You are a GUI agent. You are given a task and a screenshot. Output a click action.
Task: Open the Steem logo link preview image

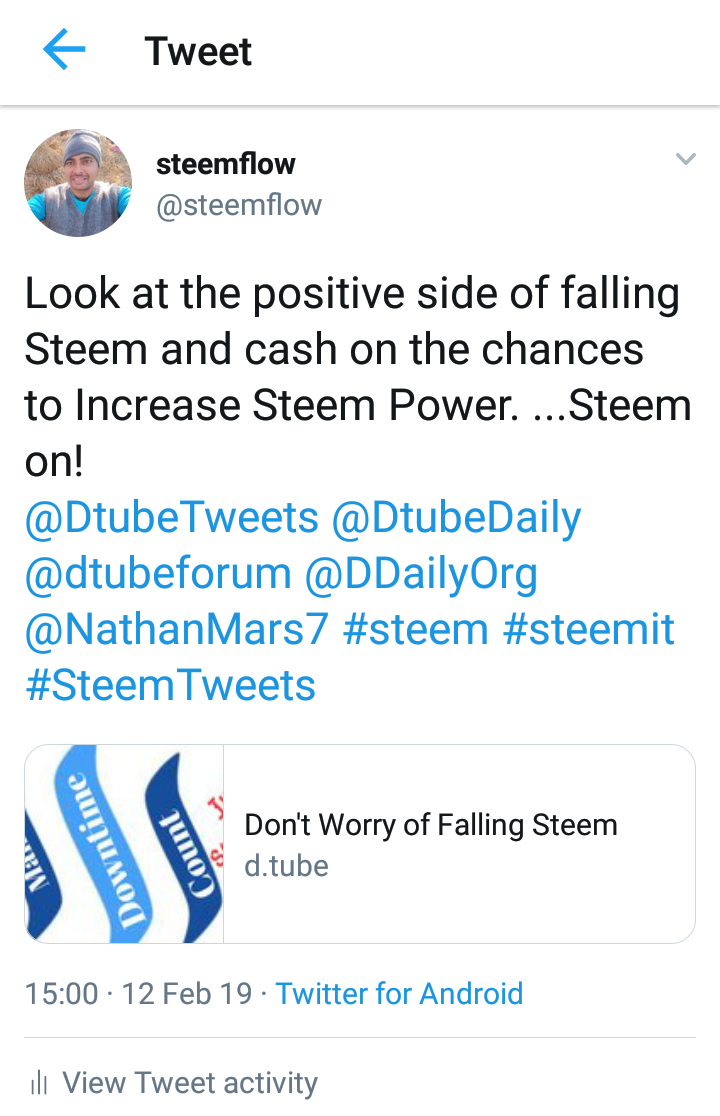pyautogui.click(x=125, y=844)
